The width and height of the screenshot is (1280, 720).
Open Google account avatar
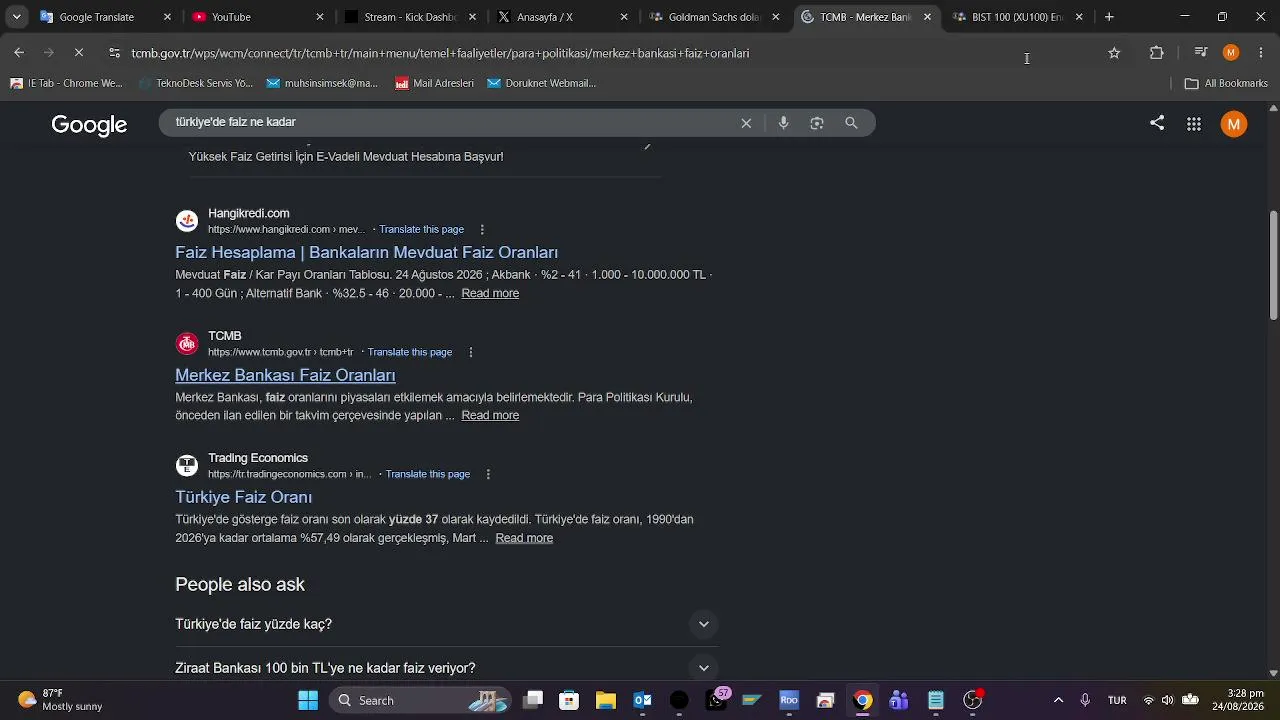(1234, 124)
